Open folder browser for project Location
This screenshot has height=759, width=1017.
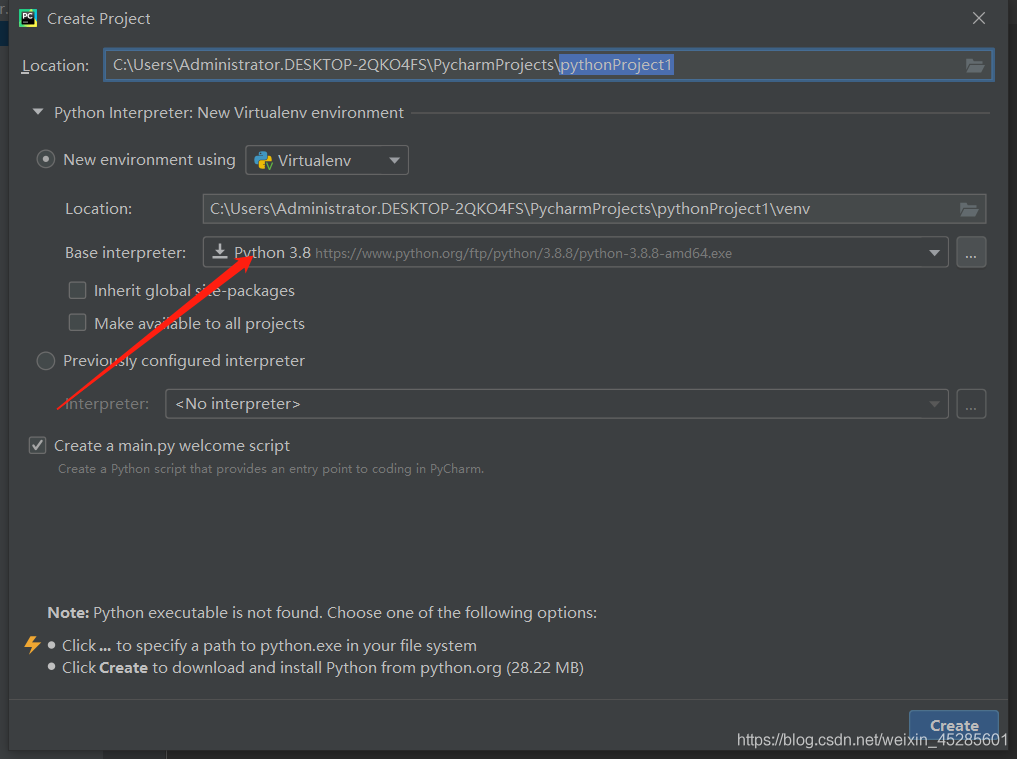[x=974, y=66]
